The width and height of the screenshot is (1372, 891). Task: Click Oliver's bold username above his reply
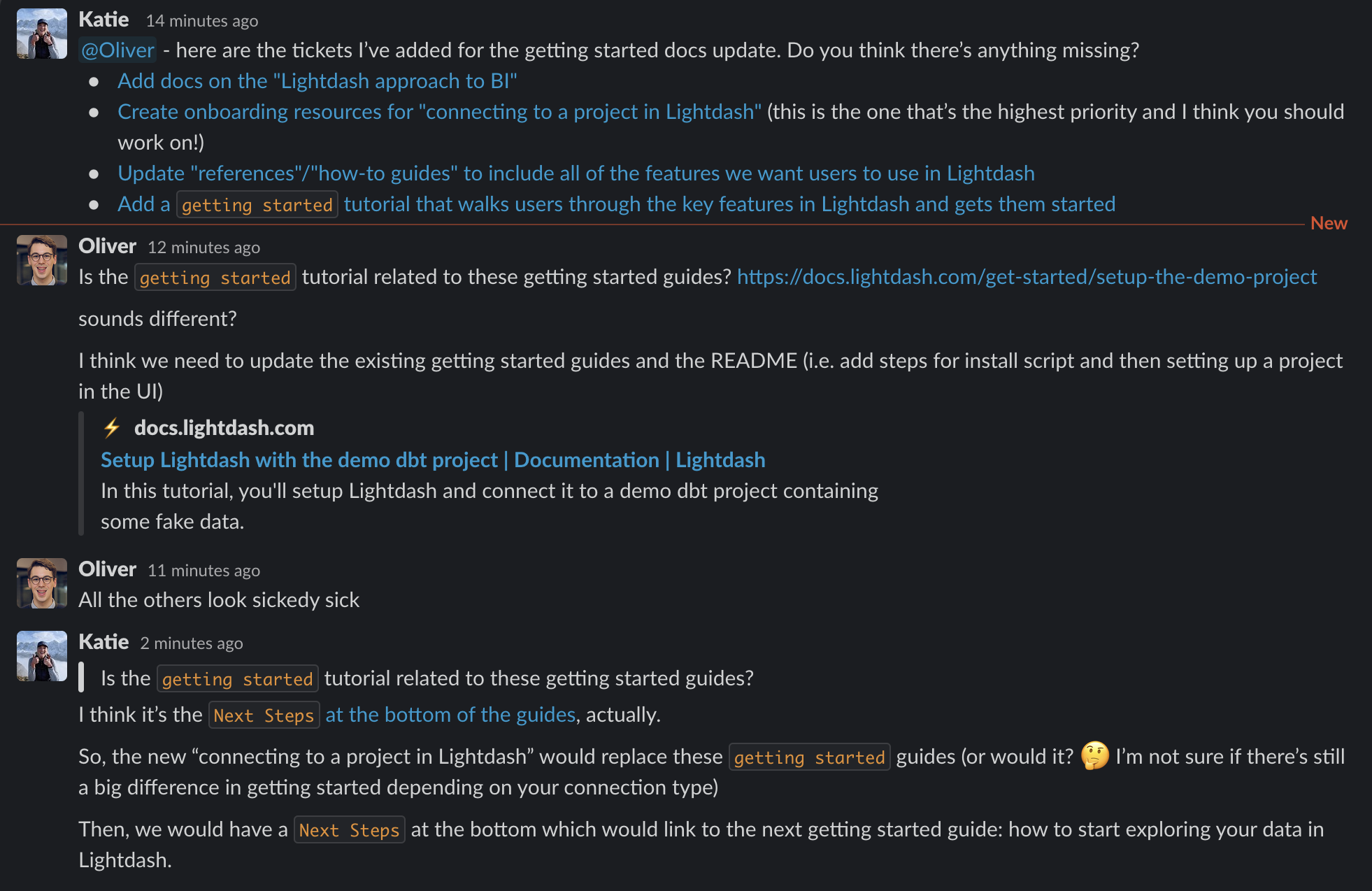[x=107, y=245]
